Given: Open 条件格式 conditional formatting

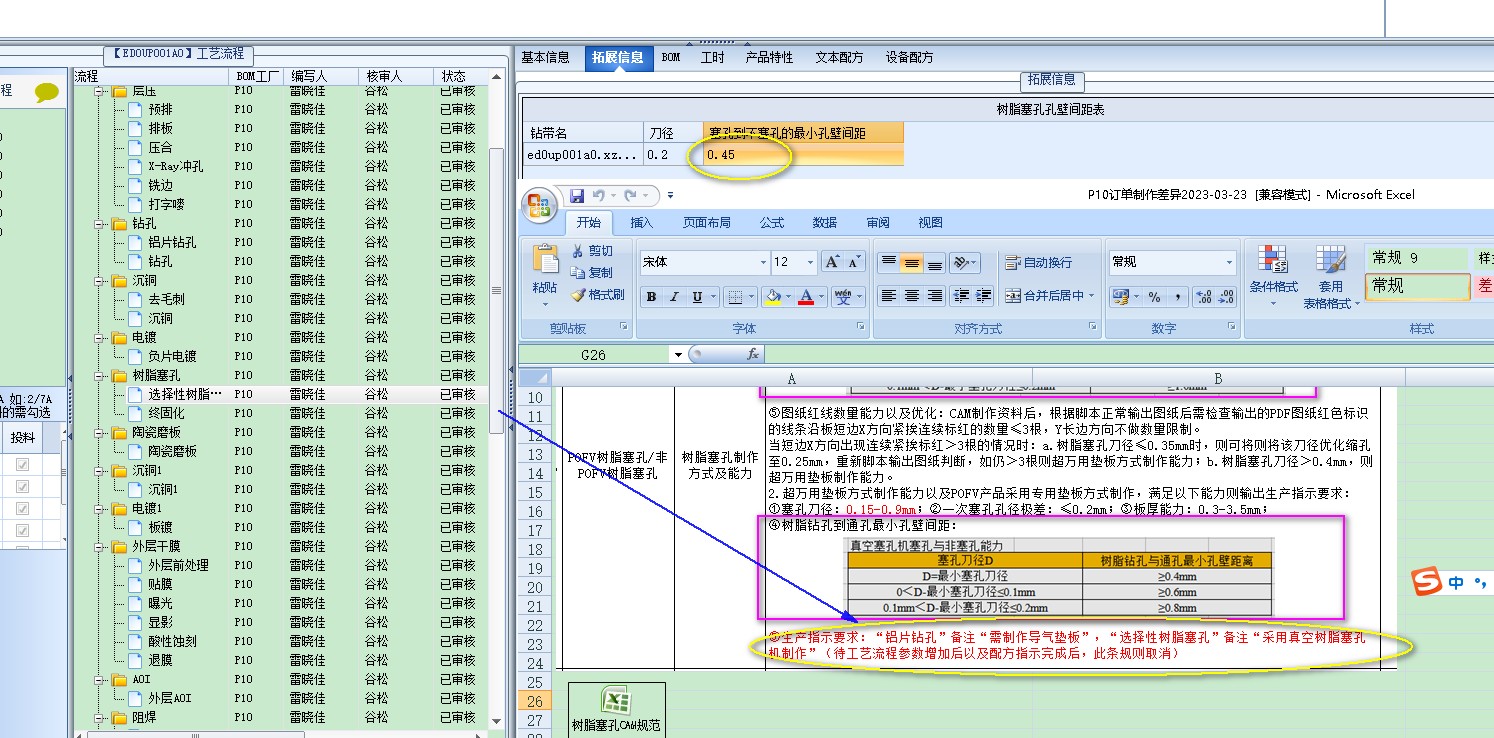Looking at the screenshot, I should pyautogui.click(x=1273, y=276).
